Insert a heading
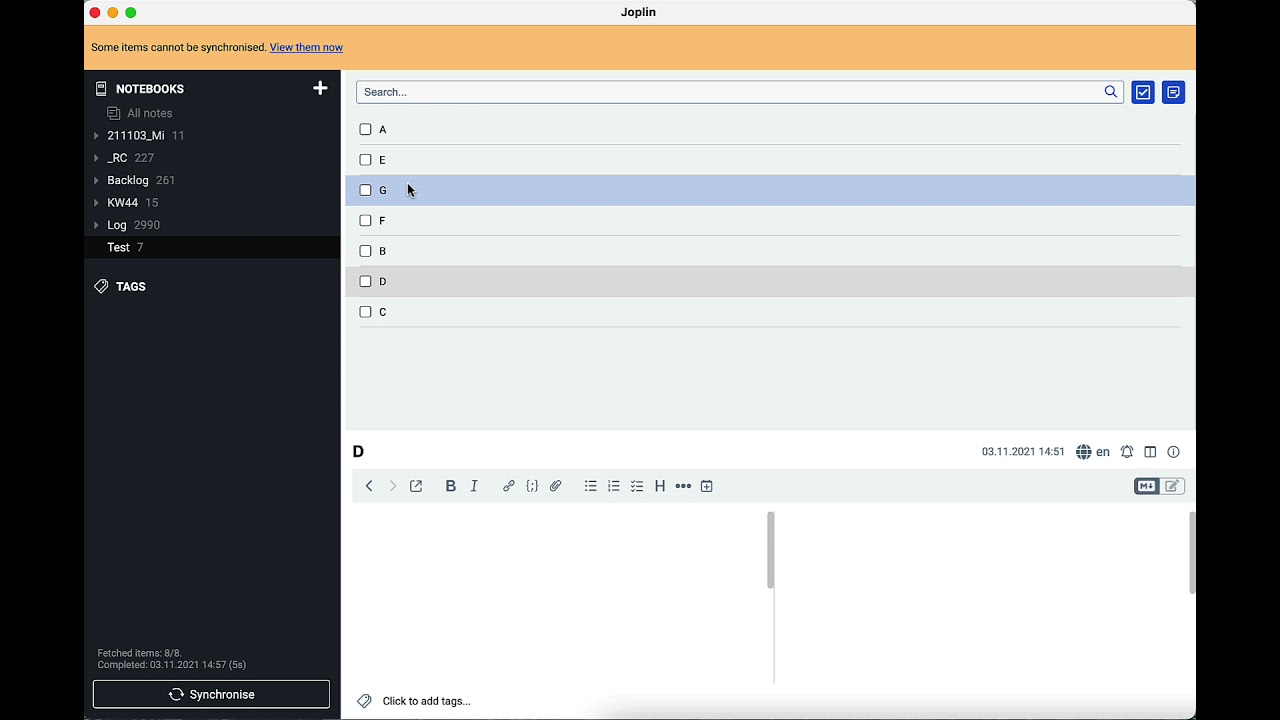This screenshot has width=1280, height=720. (x=660, y=486)
